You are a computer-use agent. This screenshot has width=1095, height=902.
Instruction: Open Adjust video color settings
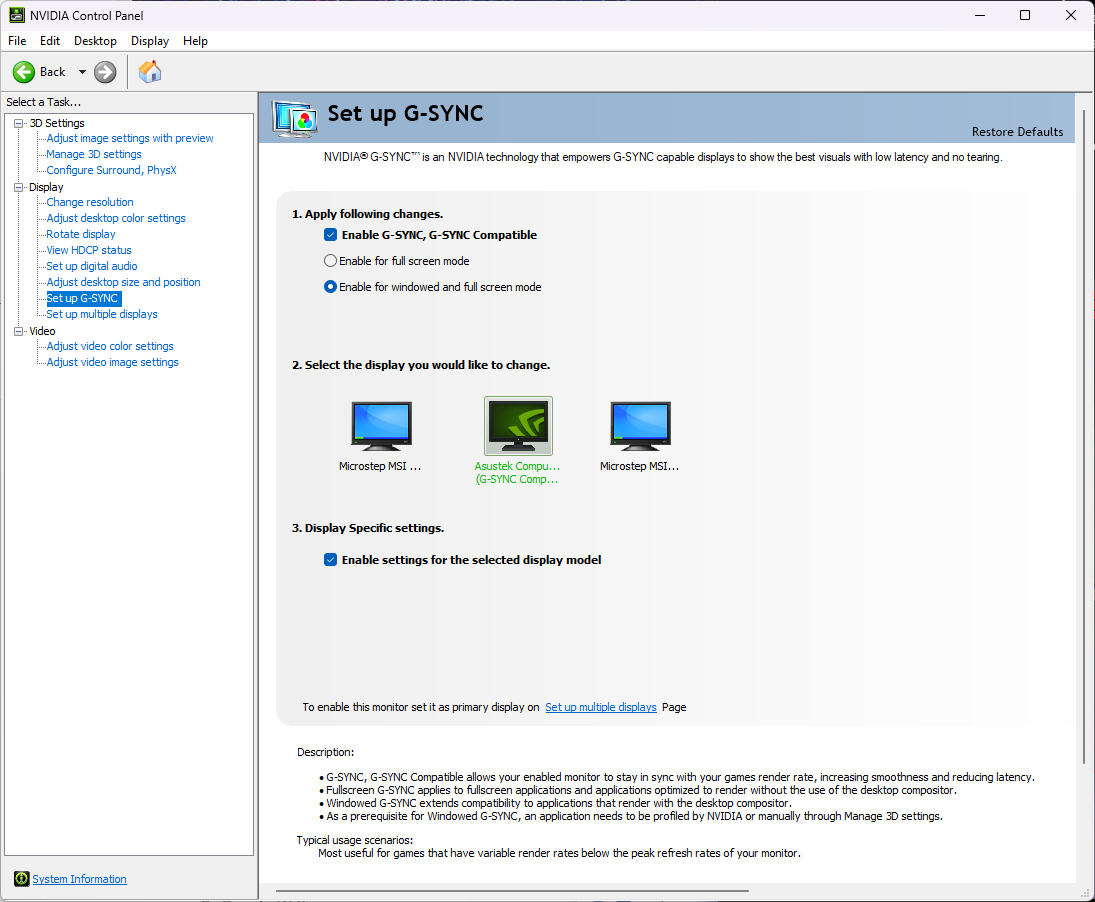(110, 347)
